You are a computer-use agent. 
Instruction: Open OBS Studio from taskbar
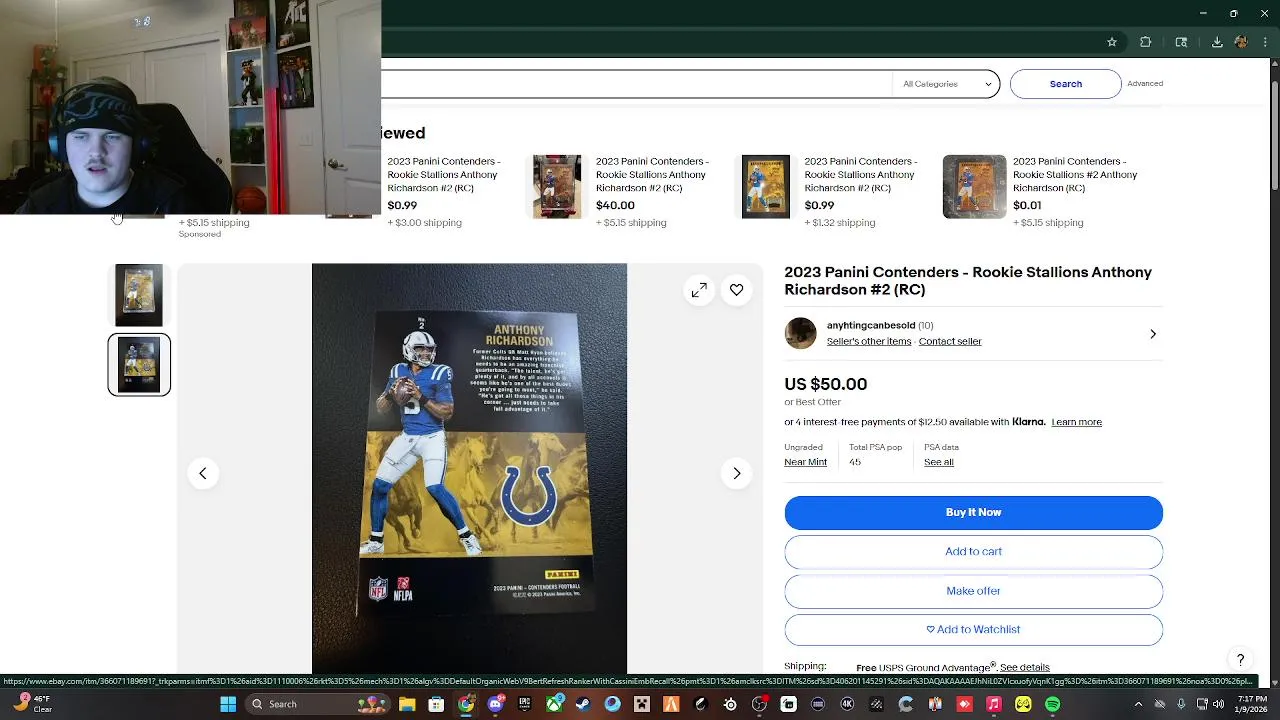coord(759,704)
